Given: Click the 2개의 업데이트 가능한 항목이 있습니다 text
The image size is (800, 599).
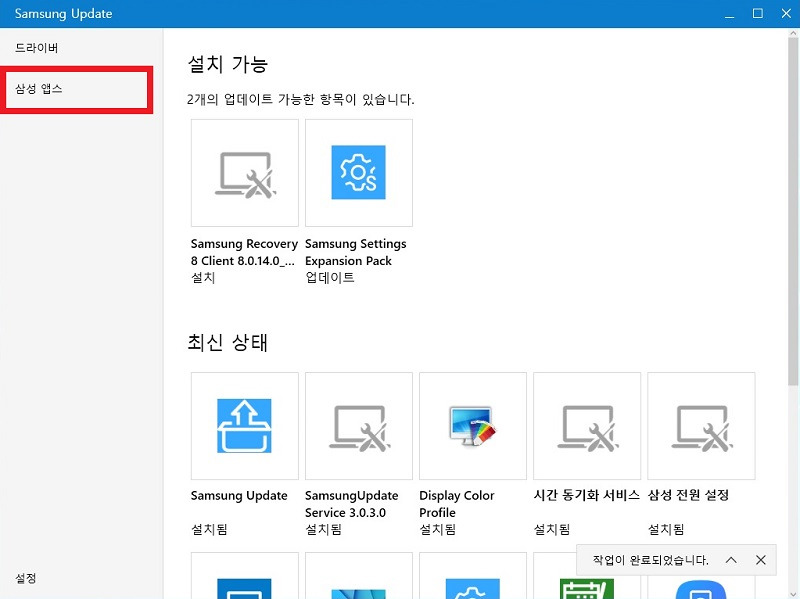Looking at the screenshot, I should [x=301, y=99].
